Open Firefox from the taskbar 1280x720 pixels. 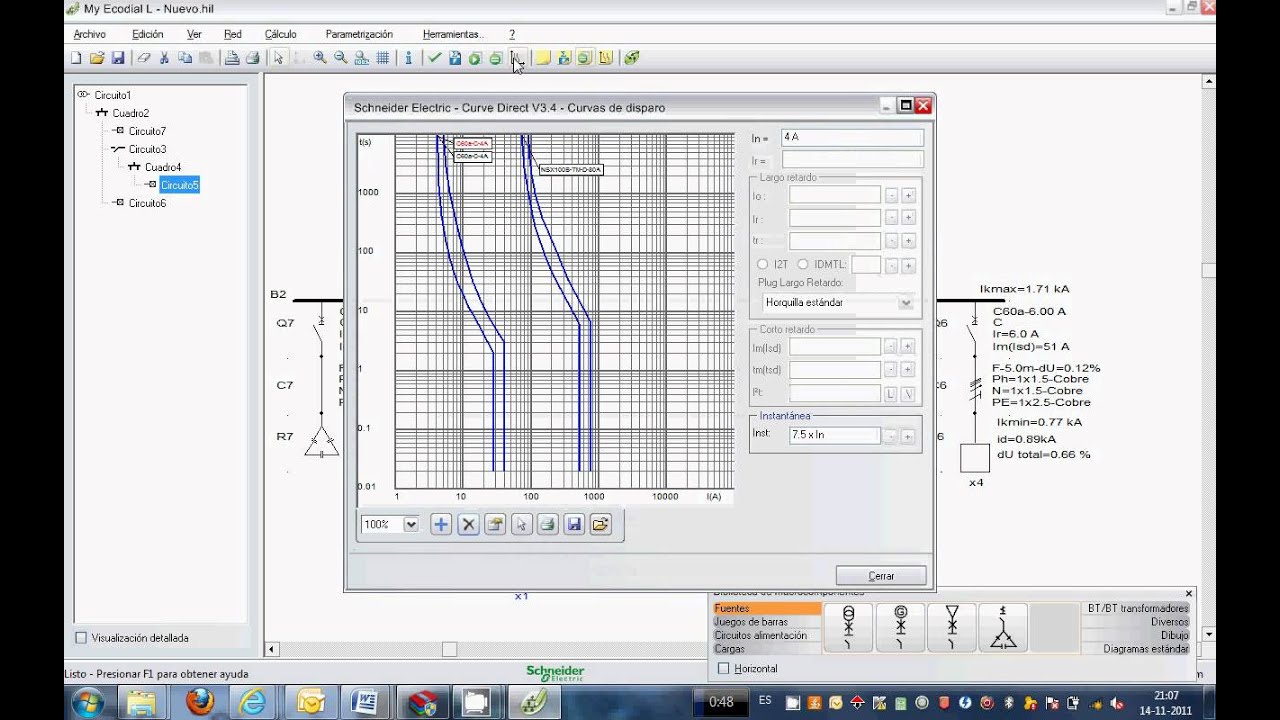[200, 701]
